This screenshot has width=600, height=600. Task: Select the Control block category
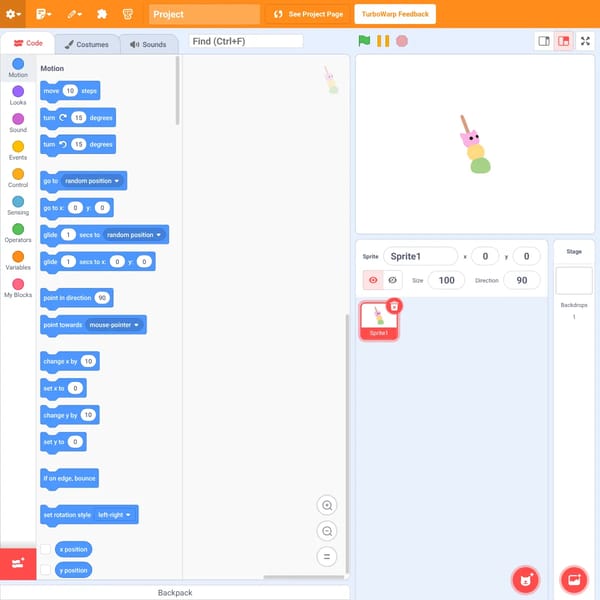coord(18,178)
